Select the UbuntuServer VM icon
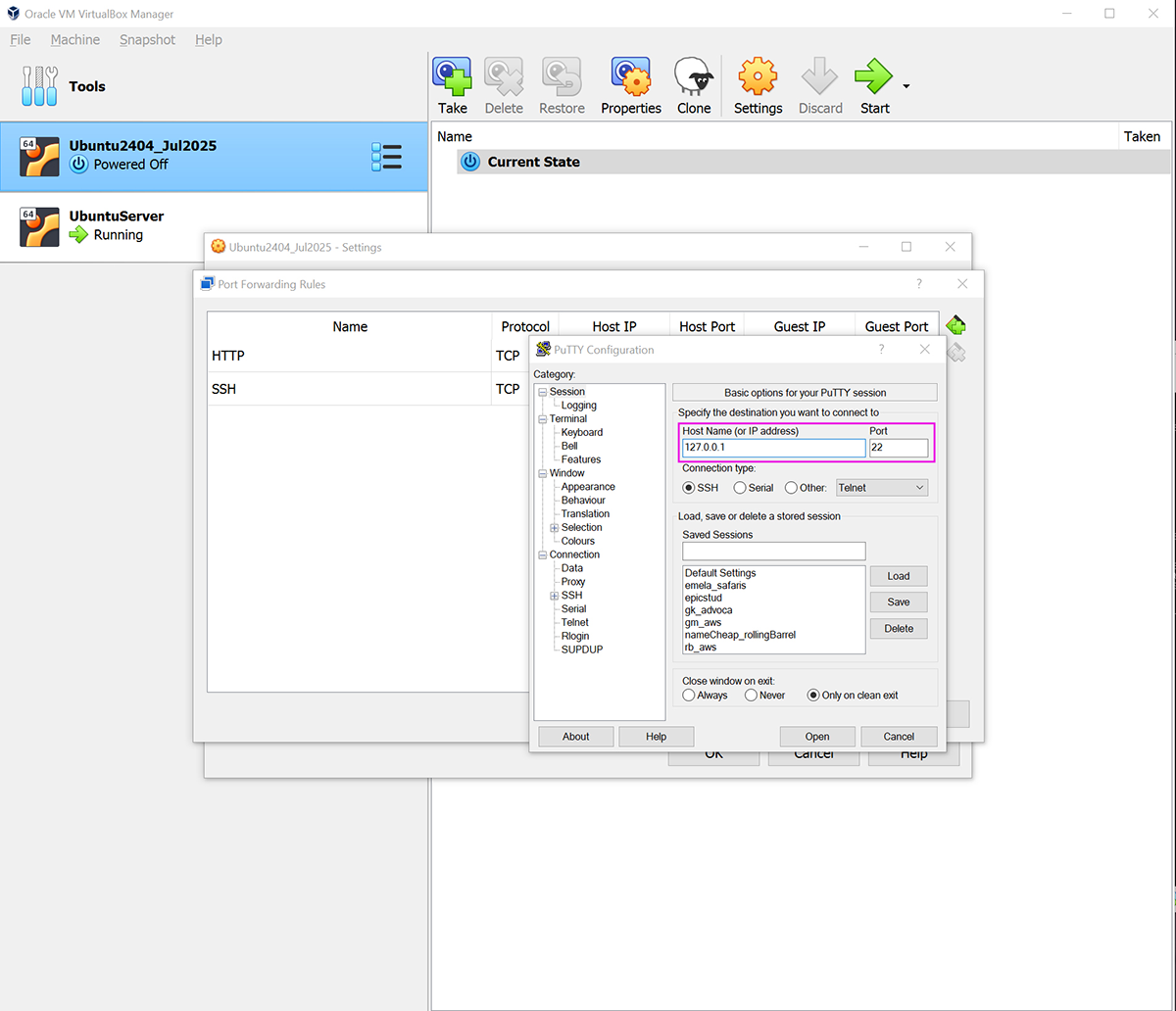This screenshot has width=1176, height=1011. pyautogui.click(x=39, y=226)
